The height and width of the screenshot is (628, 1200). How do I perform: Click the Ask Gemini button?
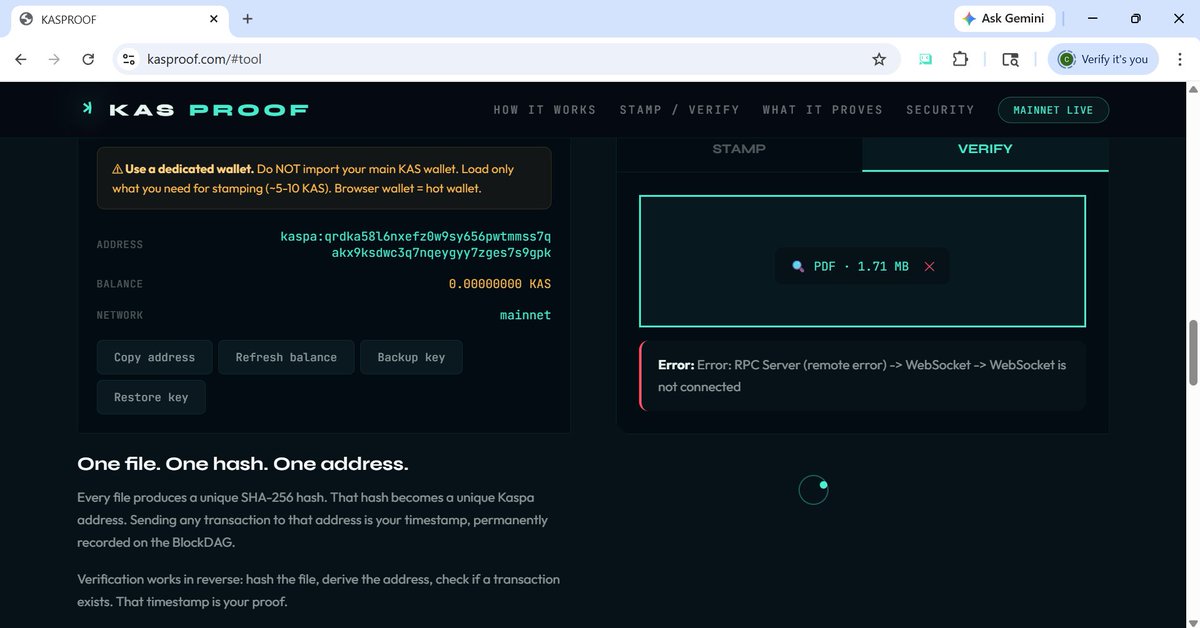tap(1003, 18)
